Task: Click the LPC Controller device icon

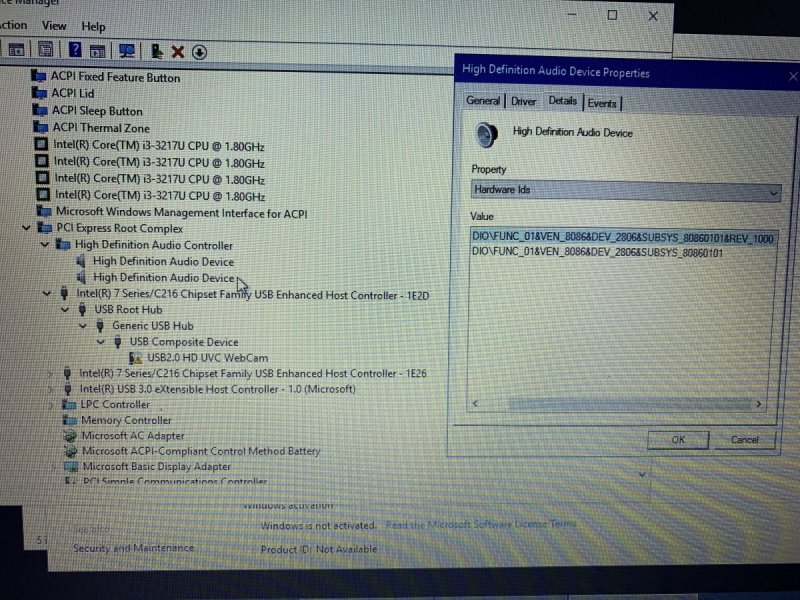Action: click(69, 405)
